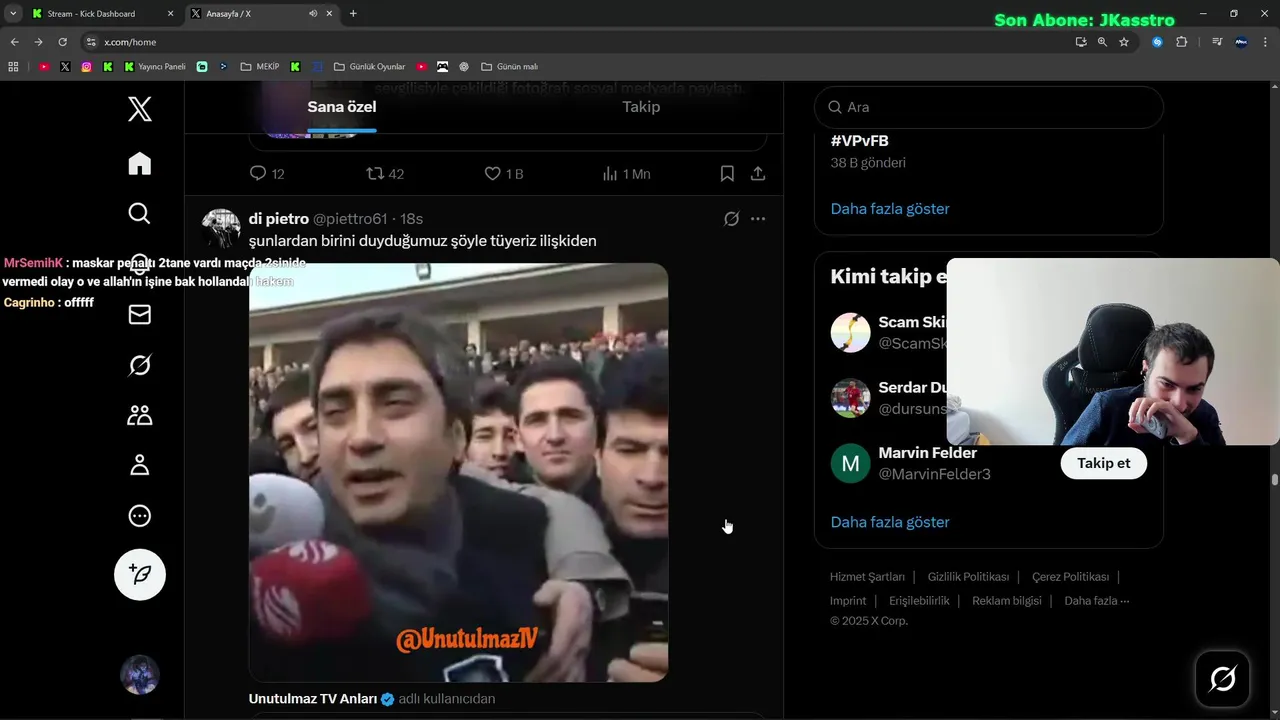Open Instagram bookmark in the bookmarks bar

tap(87, 67)
